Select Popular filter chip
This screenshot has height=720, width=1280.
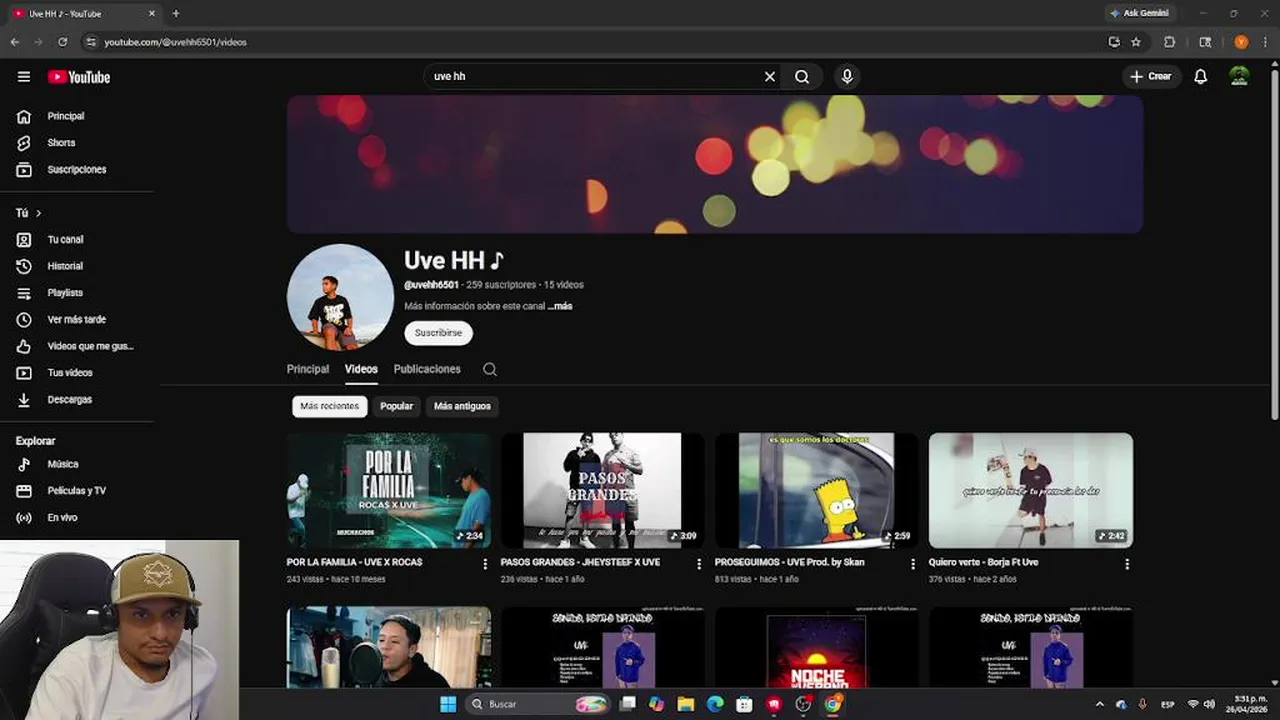(396, 406)
